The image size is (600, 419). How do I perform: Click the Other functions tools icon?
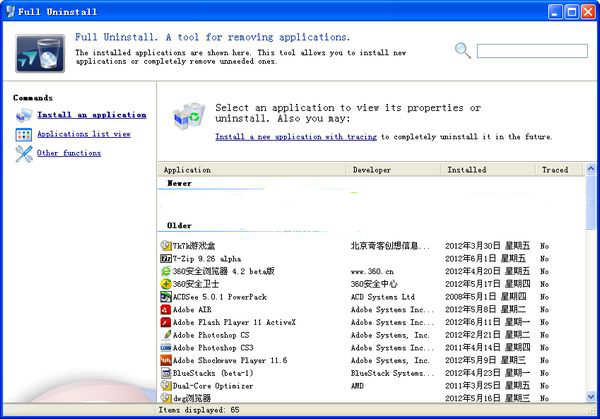pyautogui.click(x=23, y=153)
